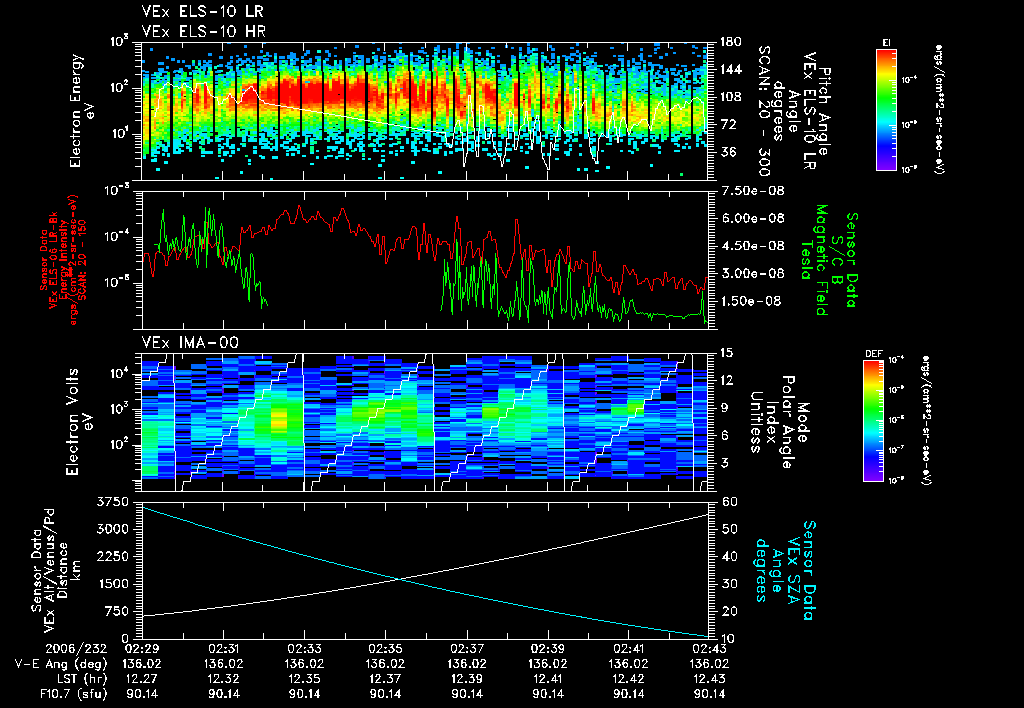Click the 750 km altitude tick label
Image resolution: width=1024 pixels, height=708 pixels.
(116, 611)
